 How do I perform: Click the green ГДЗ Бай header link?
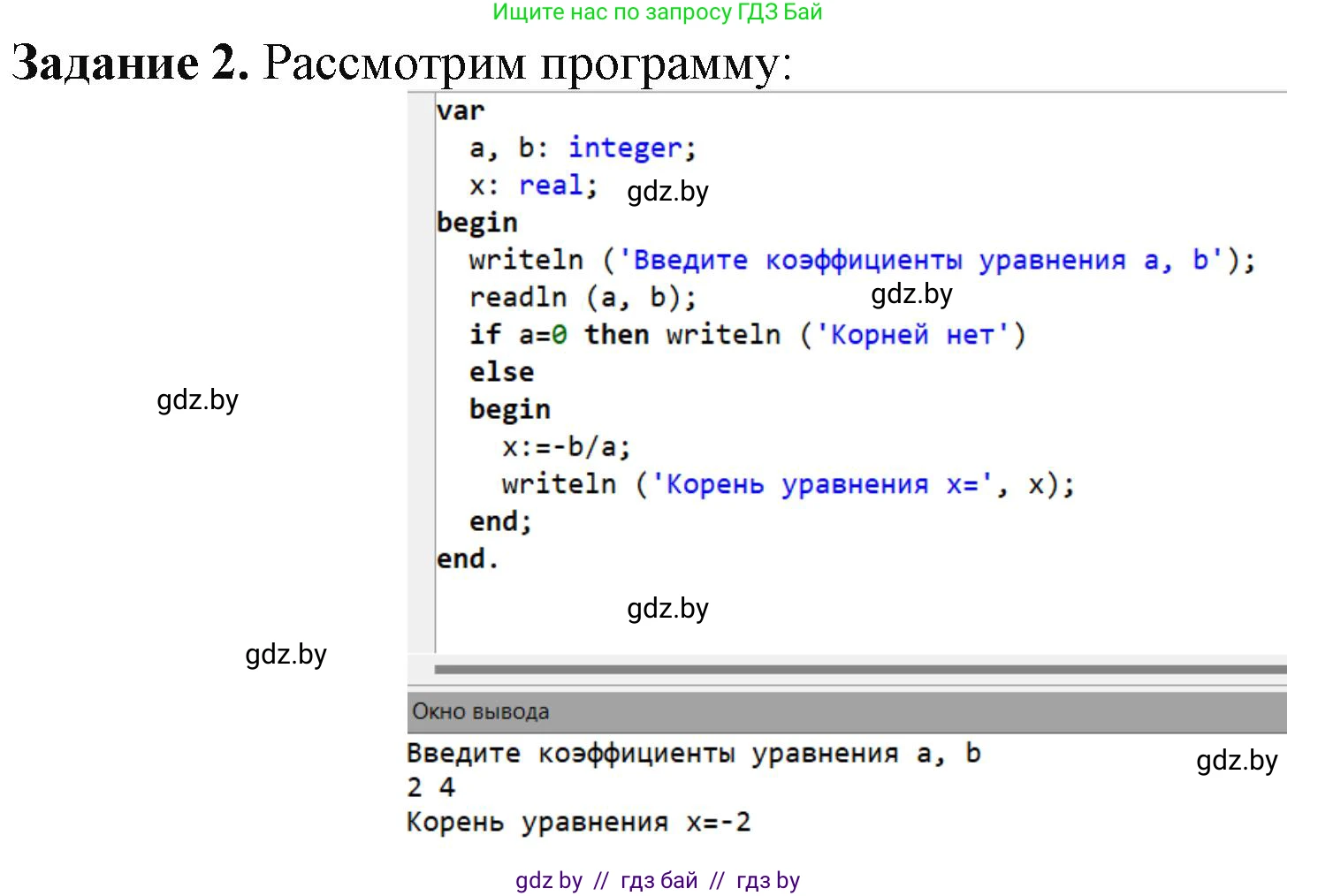click(659, 12)
